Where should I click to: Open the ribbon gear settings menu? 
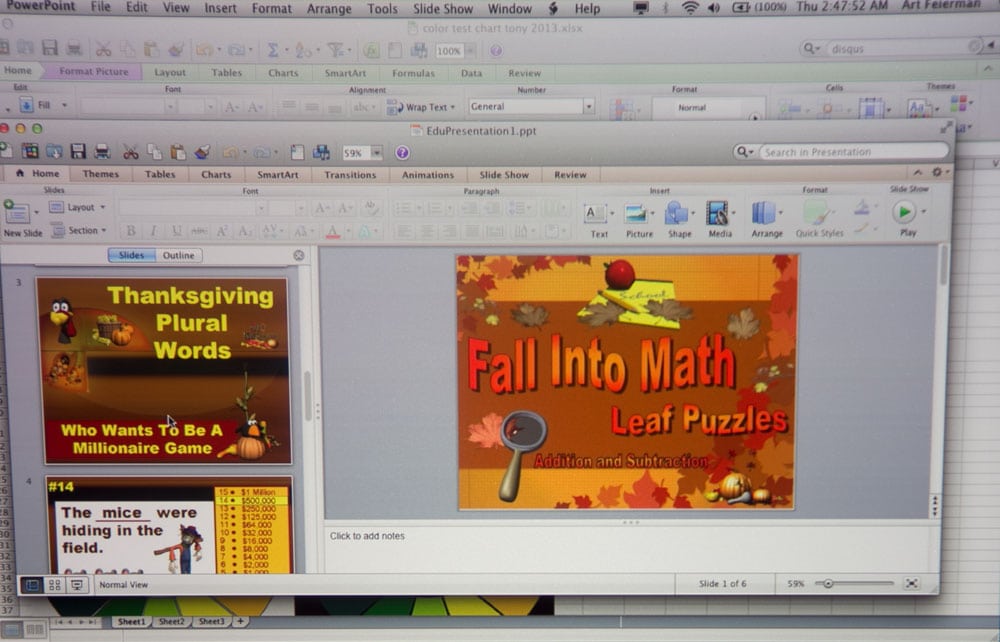(938, 172)
